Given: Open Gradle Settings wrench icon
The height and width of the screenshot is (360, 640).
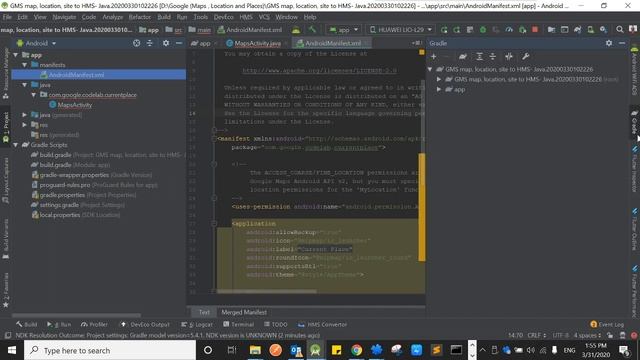Looking at the screenshot, I should pos(525,56).
